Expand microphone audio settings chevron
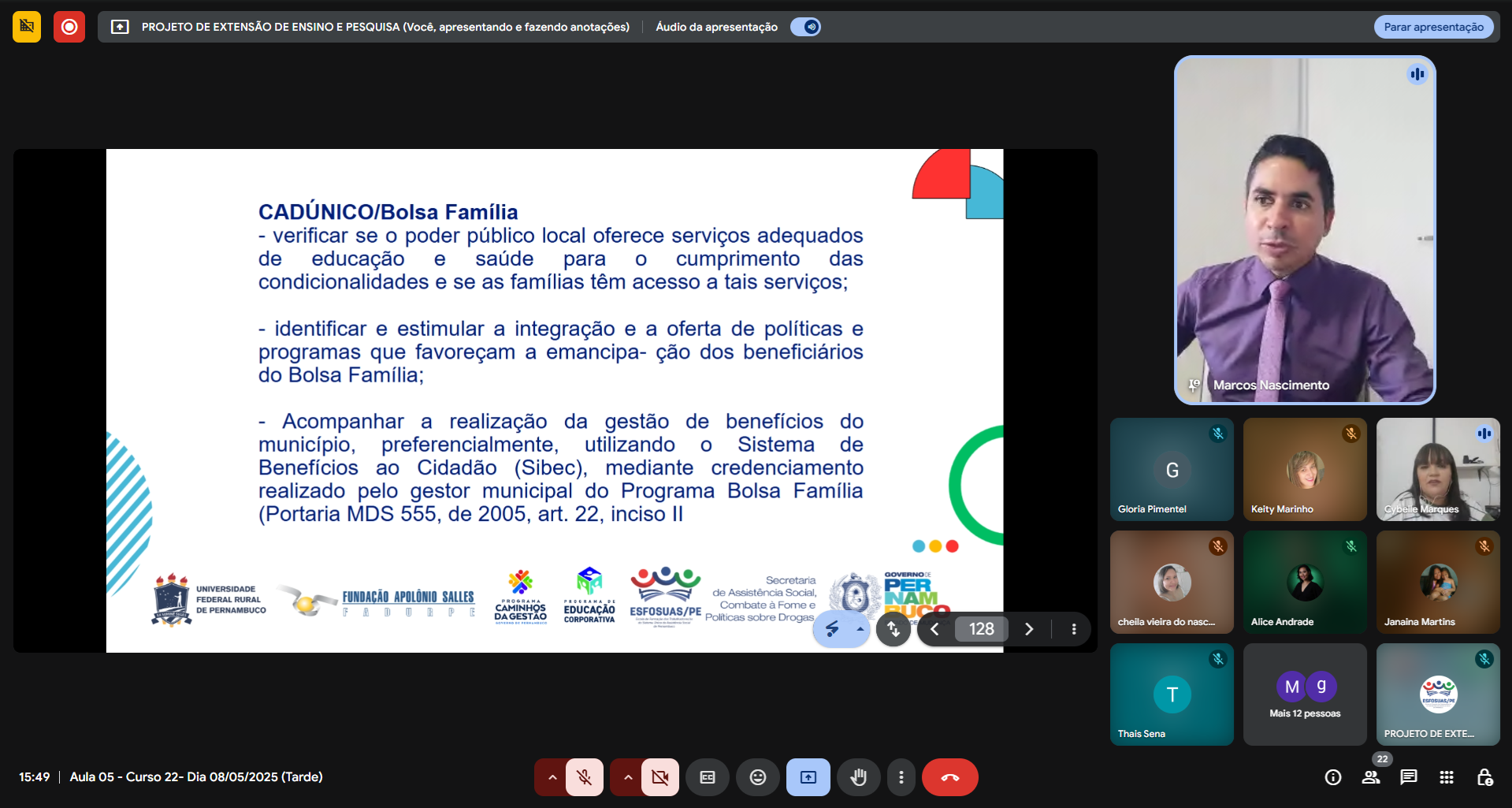Screen dimensions: 1512x808 point(552,777)
